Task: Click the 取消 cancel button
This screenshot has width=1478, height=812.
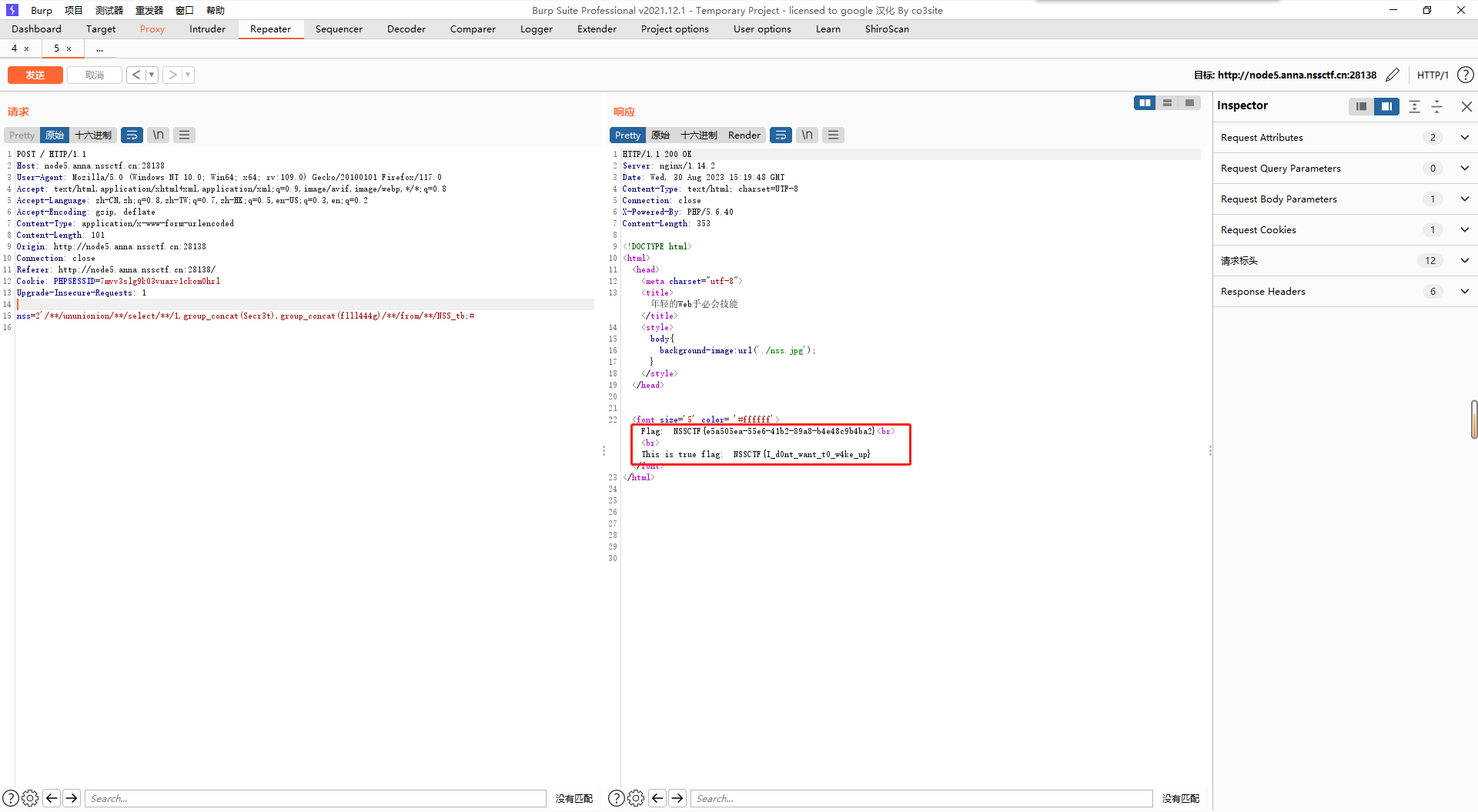Action: pyautogui.click(x=95, y=75)
